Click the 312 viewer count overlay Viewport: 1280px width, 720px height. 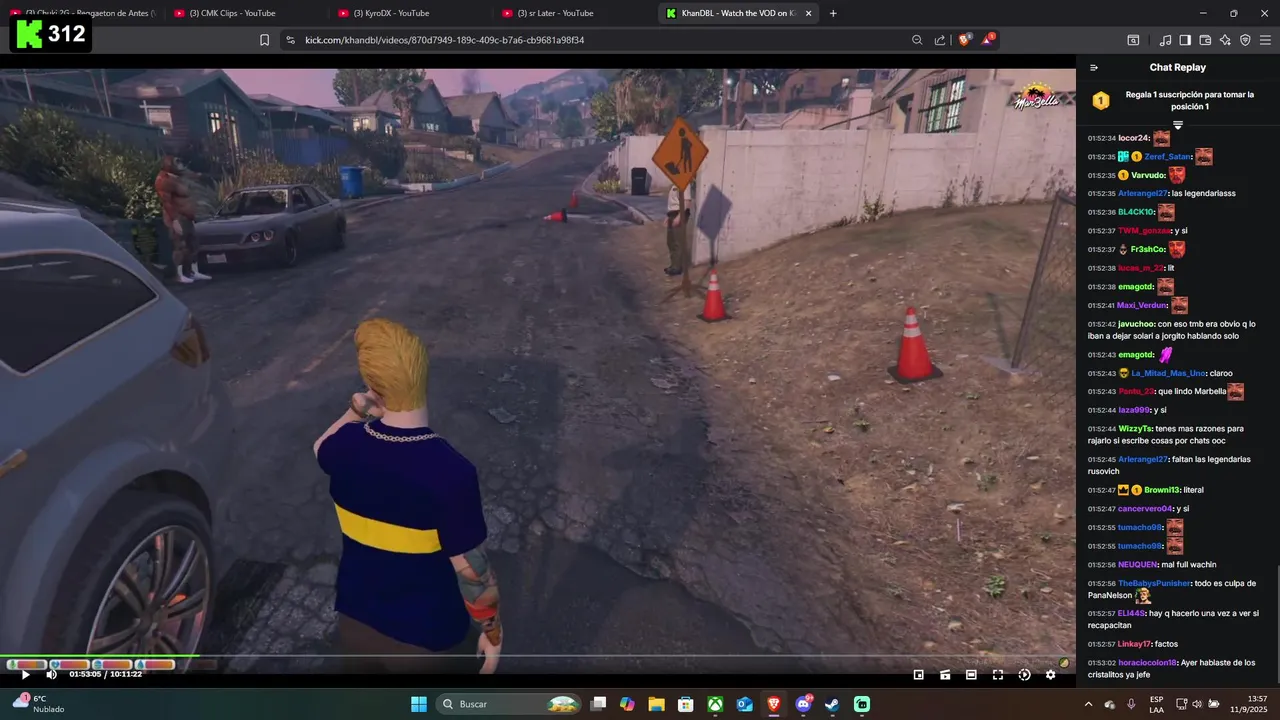(x=50, y=33)
